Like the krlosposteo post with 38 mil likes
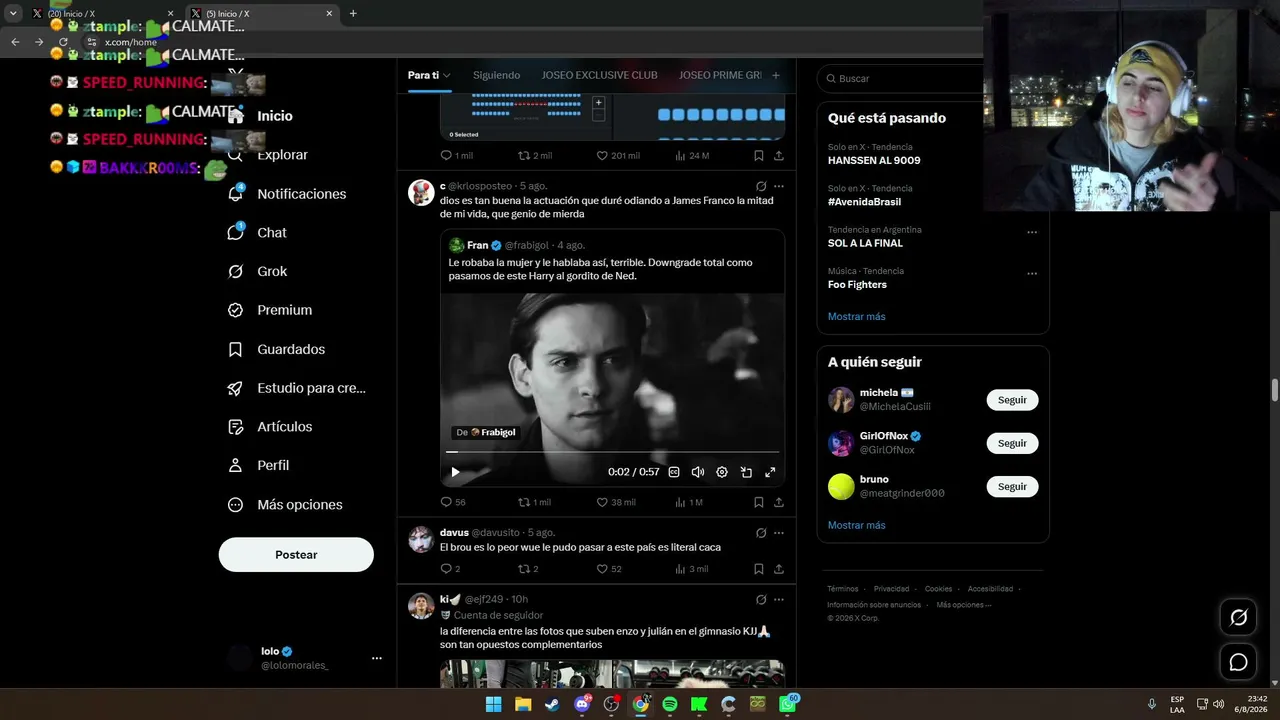The image size is (1280, 720). pyautogui.click(x=616, y=502)
